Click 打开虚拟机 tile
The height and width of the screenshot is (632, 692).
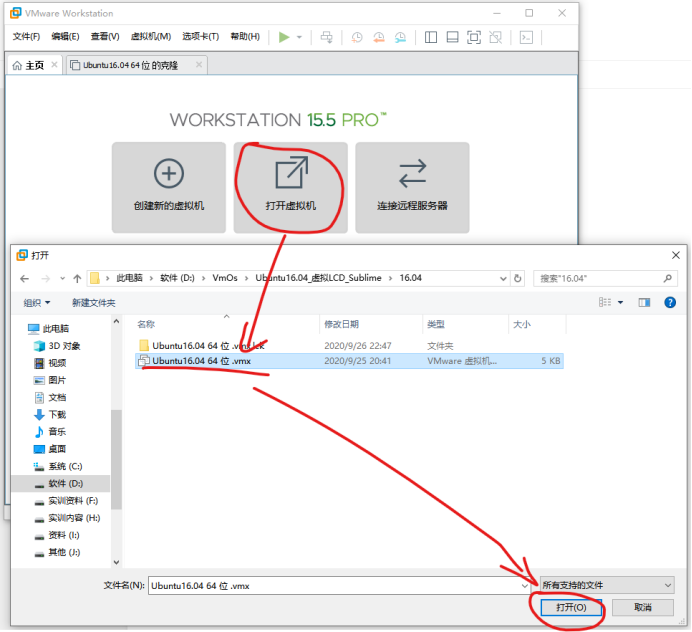(x=291, y=187)
